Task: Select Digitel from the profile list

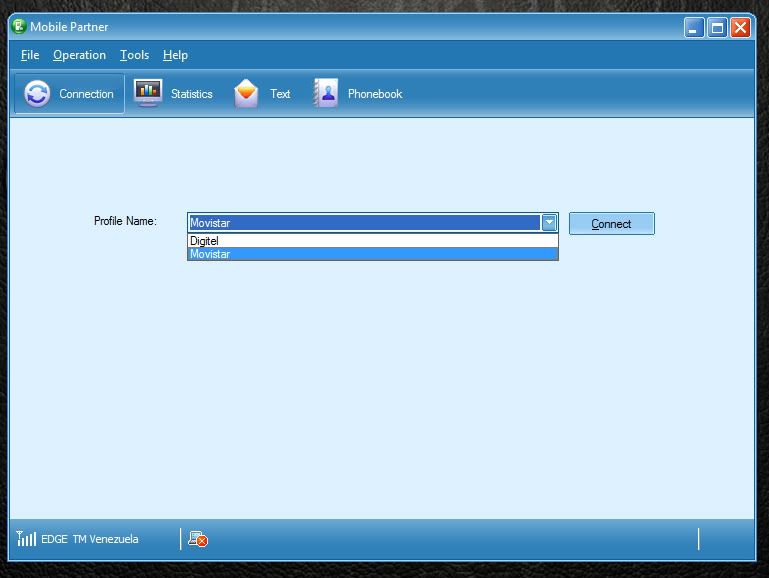Action: point(373,241)
